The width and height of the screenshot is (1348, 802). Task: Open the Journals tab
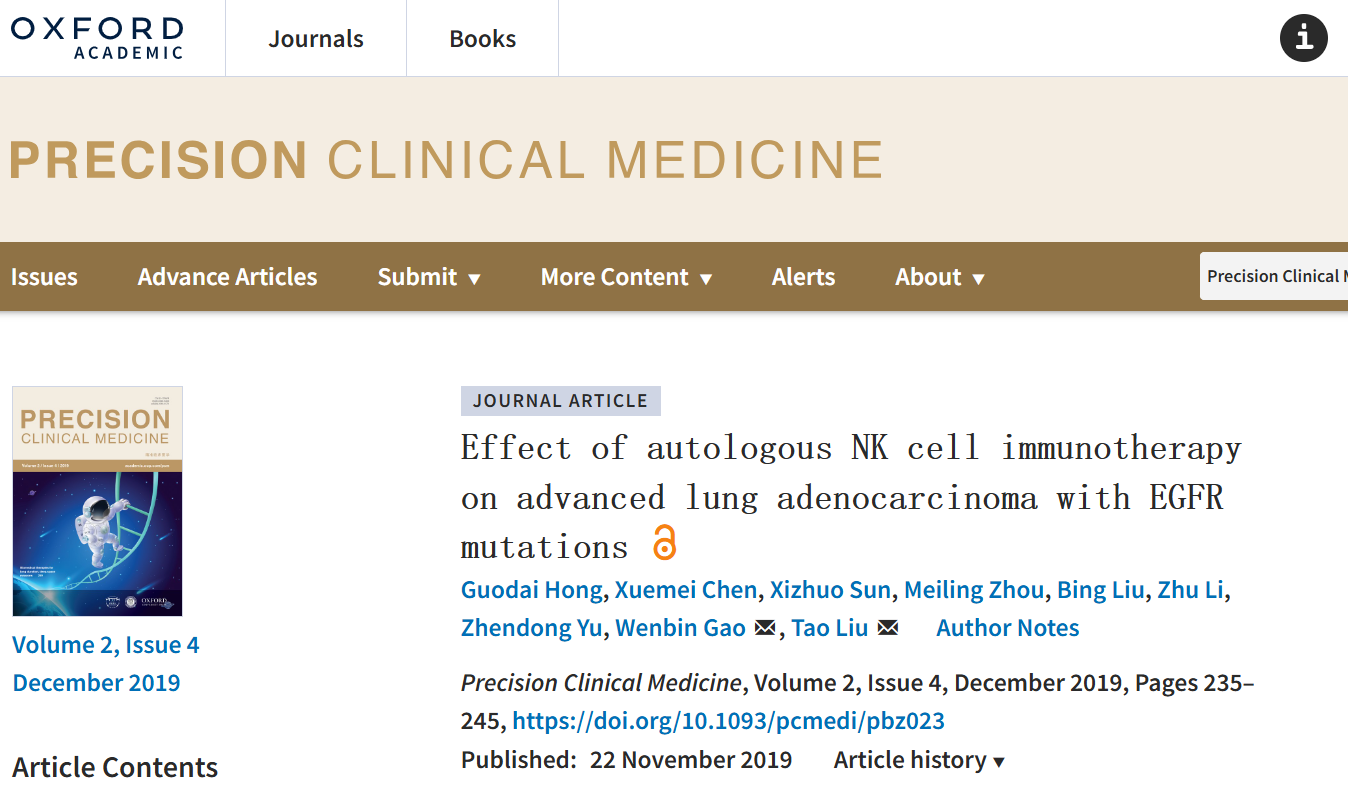[316, 38]
